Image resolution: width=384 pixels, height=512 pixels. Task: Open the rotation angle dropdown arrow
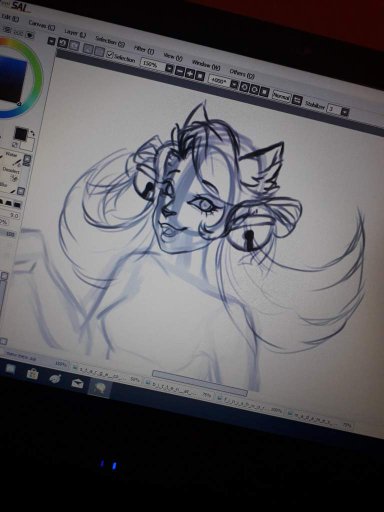(234, 85)
